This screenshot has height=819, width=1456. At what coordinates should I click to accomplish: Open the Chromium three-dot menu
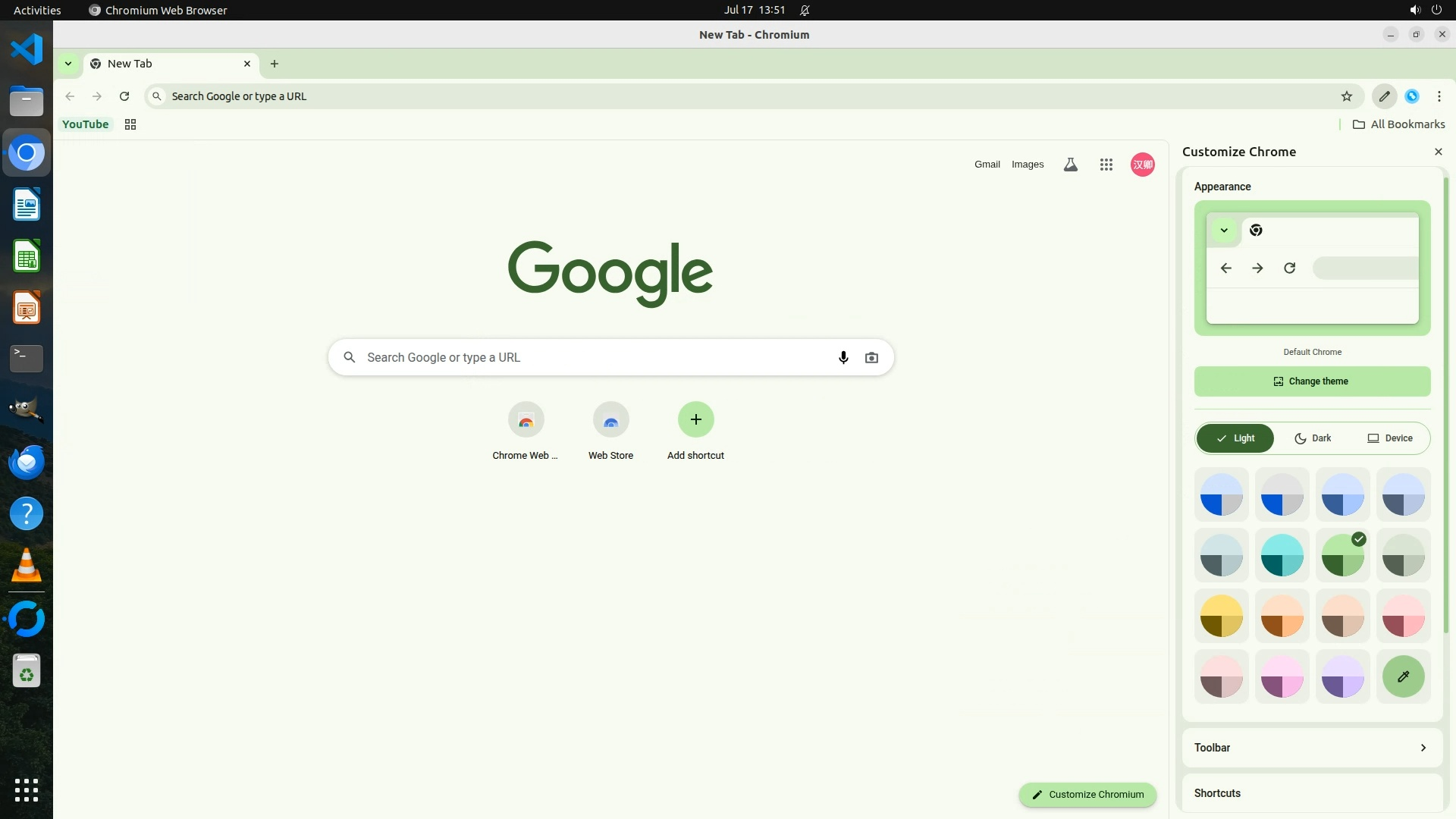pyautogui.click(x=1439, y=96)
